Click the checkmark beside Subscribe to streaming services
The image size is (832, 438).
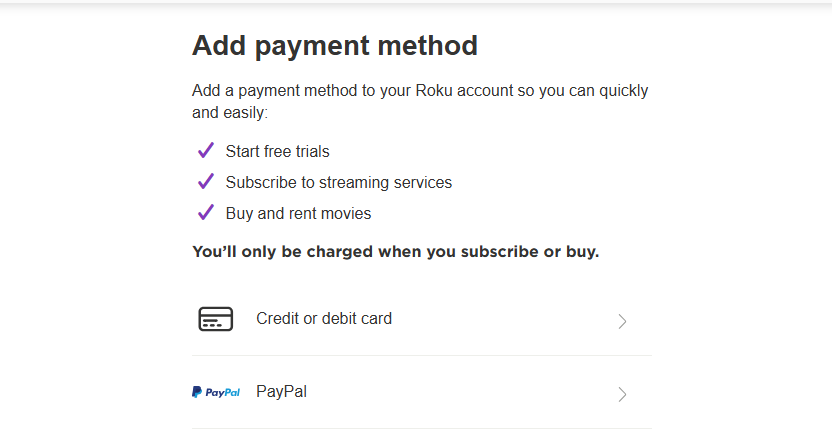(x=206, y=182)
